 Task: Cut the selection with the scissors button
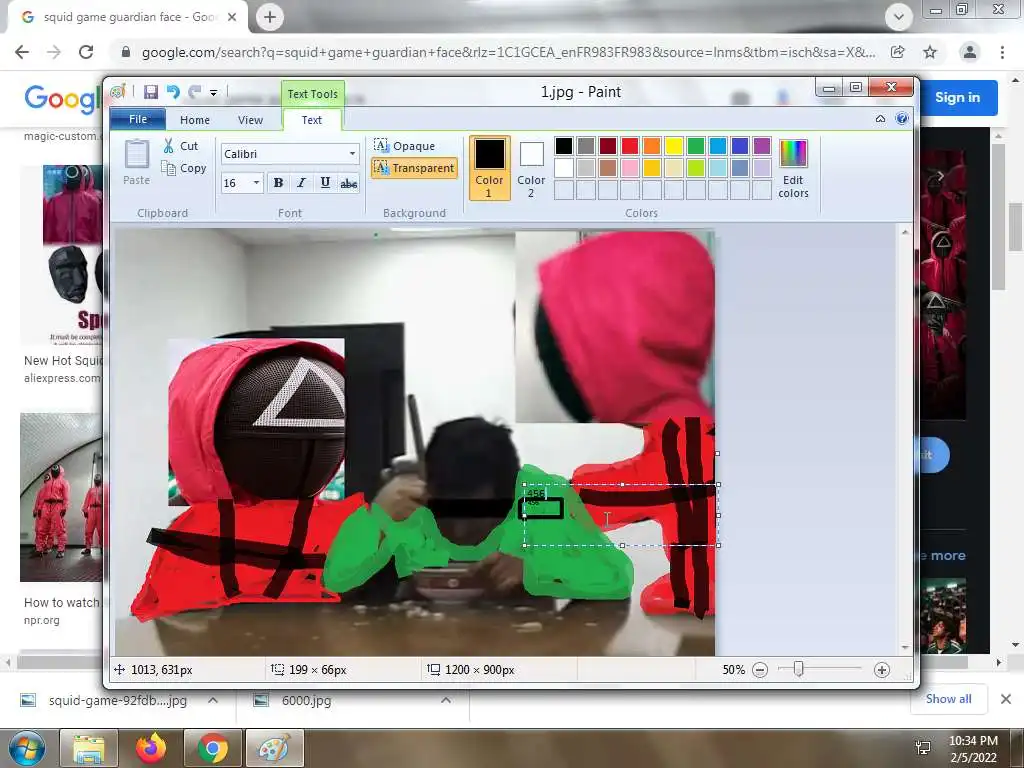tap(181, 146)
